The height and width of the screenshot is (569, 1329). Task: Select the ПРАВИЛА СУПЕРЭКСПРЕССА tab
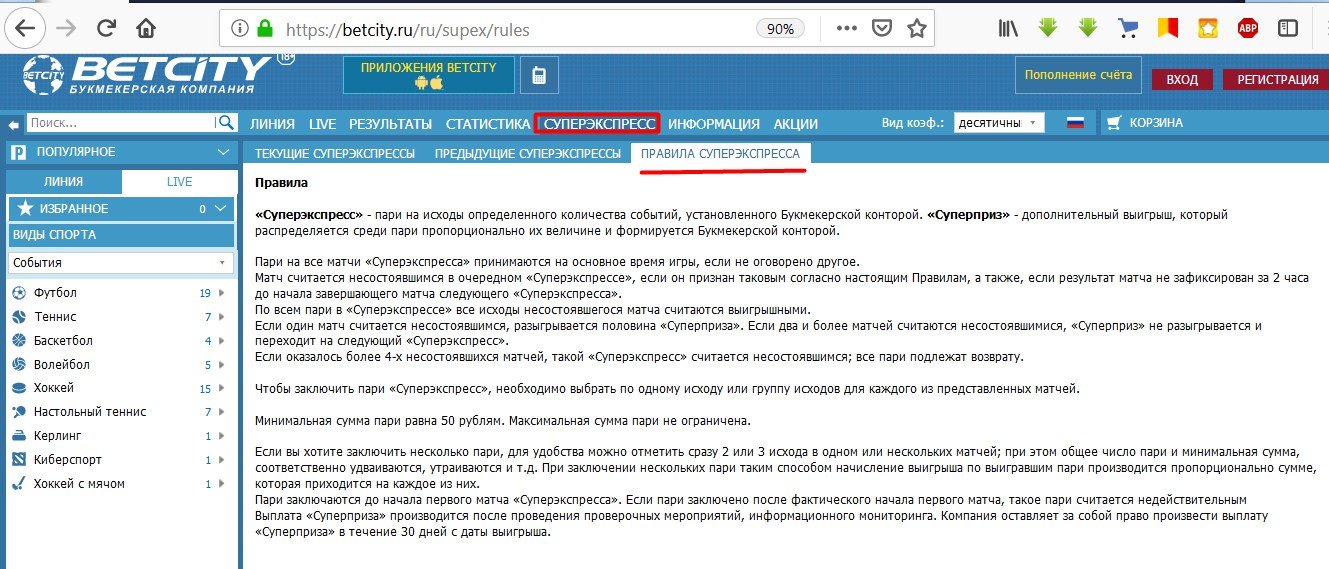tap(720, 154)
